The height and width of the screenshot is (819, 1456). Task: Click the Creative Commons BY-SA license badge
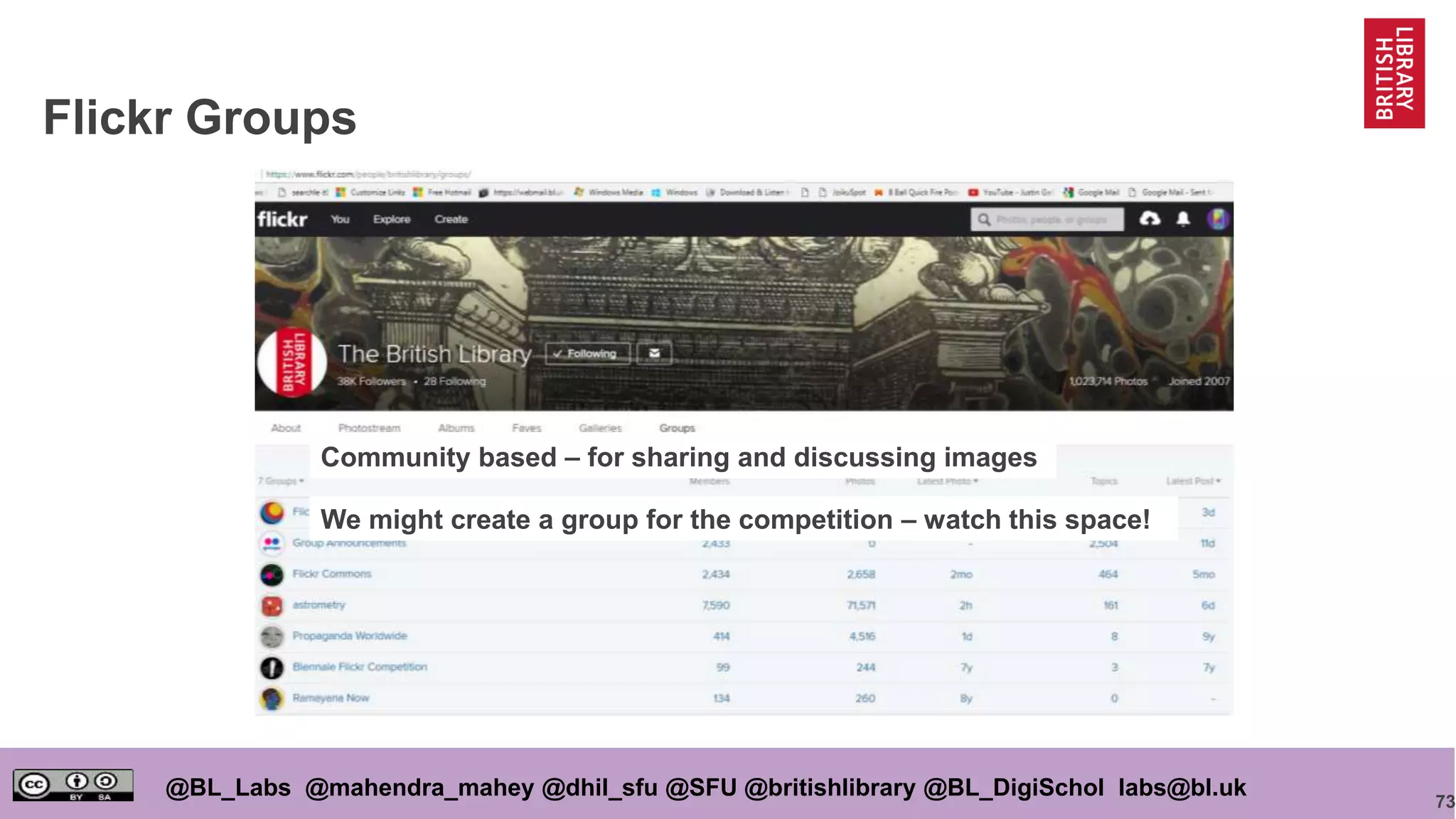[73, 786]
